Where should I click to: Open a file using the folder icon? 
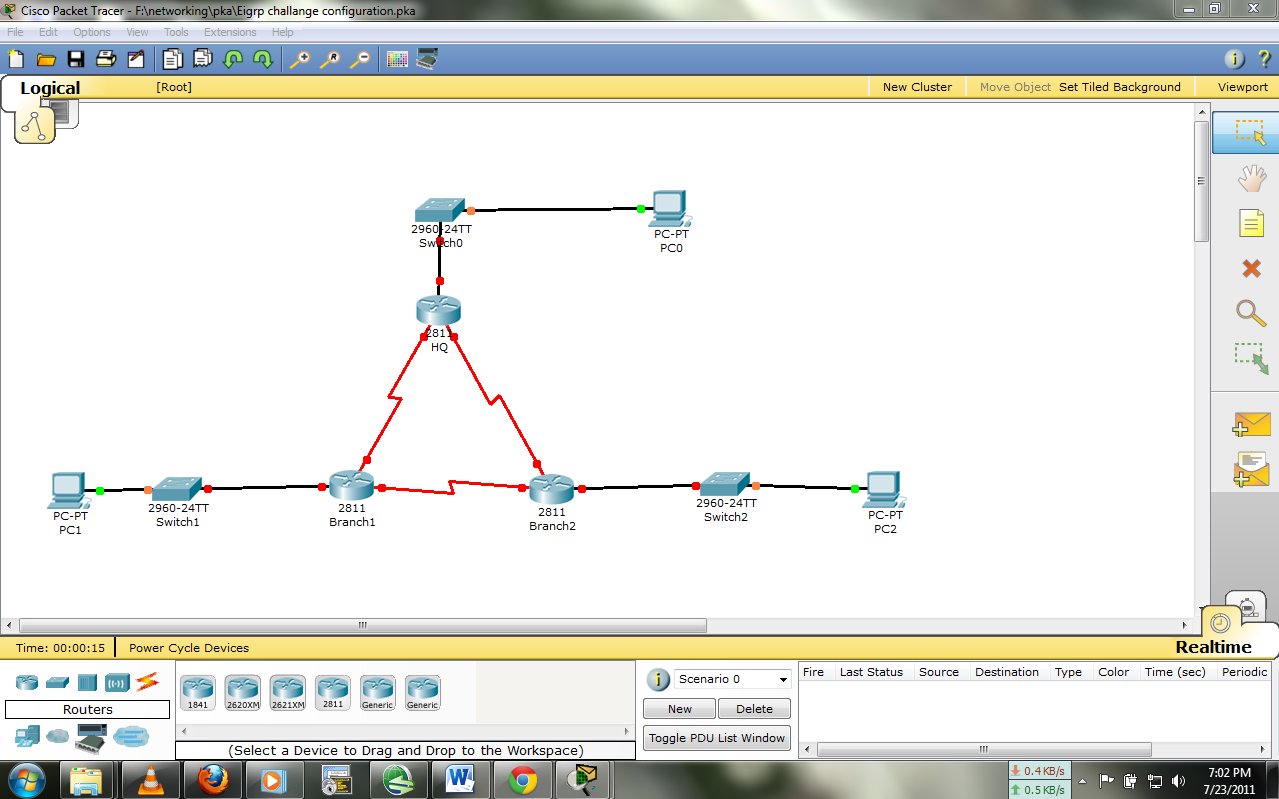pyautogui.click(x=45, y=59)
